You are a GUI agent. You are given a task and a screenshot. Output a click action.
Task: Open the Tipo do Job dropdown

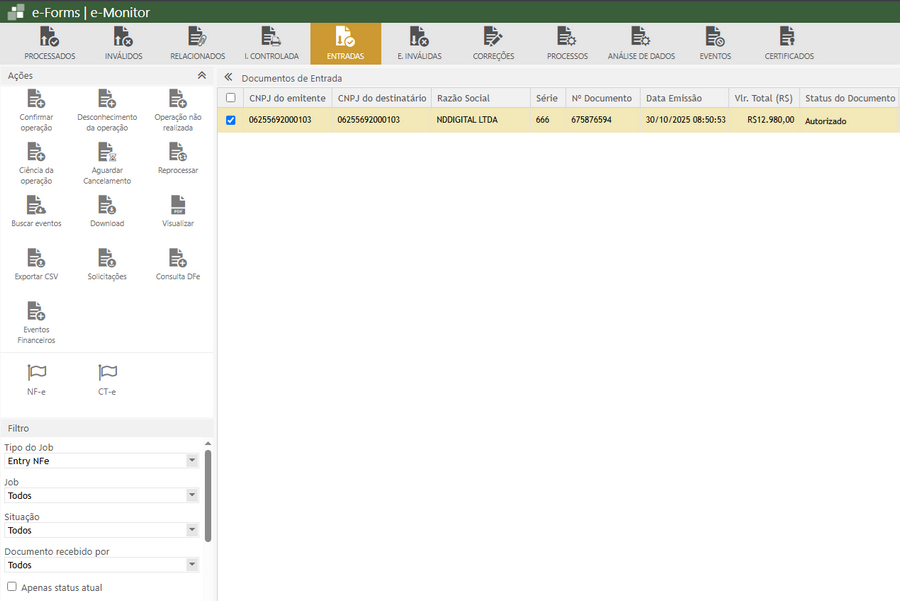coord(192,461)
